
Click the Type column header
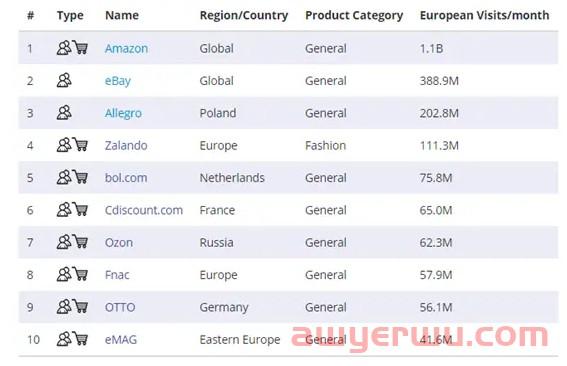click(x=70, y=15)
